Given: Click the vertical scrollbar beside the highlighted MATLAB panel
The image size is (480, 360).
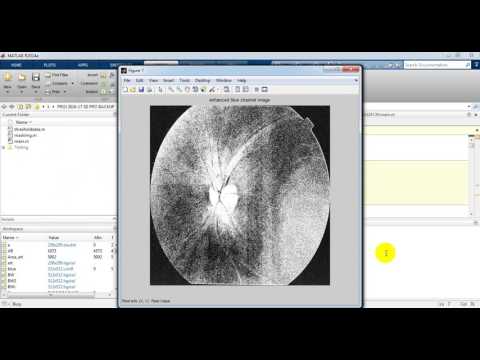Looking at the screenshot, I should (x=471, y=176).
